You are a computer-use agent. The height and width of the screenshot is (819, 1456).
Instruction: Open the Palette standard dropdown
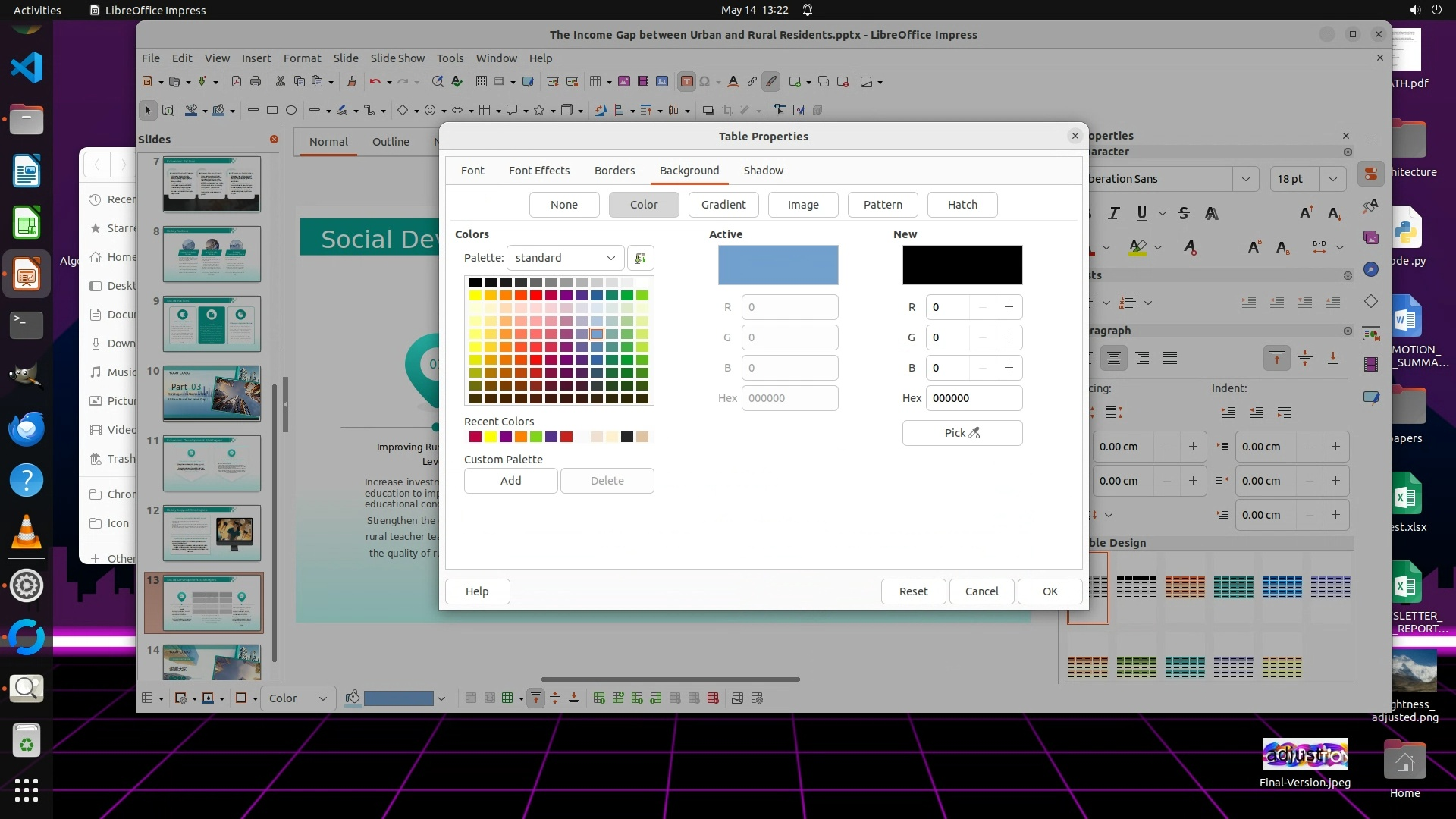(565, 258)
